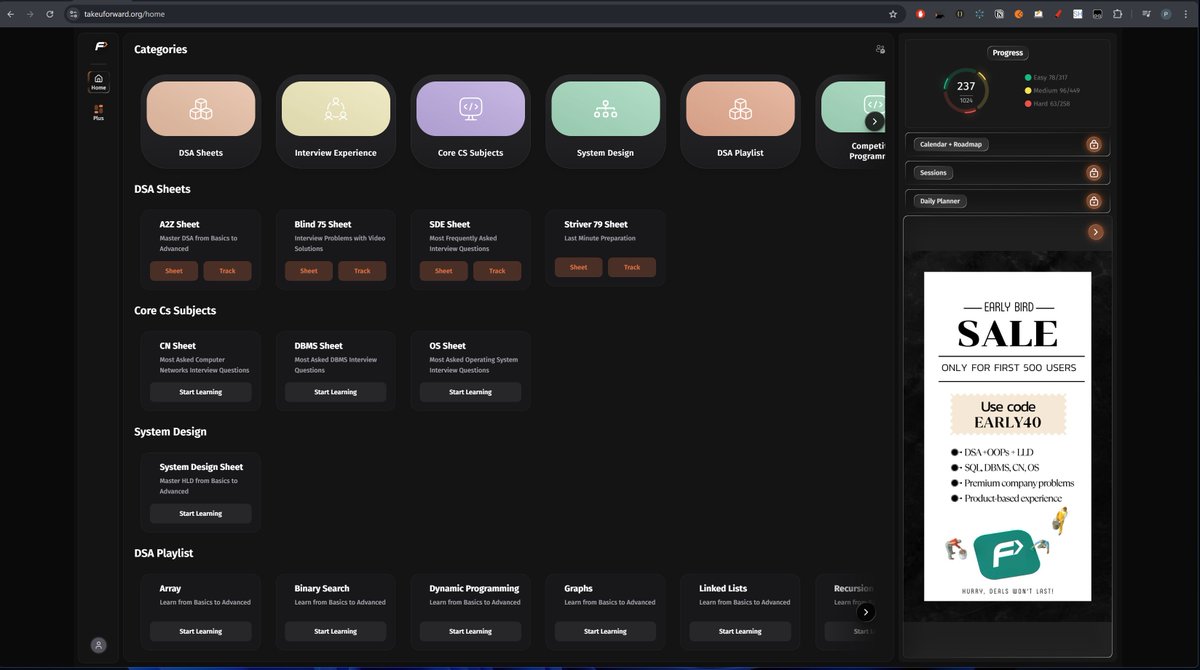1200x670 pixels.
Task: Start Learning the Binary Search playlist
Action: point(336,631)
